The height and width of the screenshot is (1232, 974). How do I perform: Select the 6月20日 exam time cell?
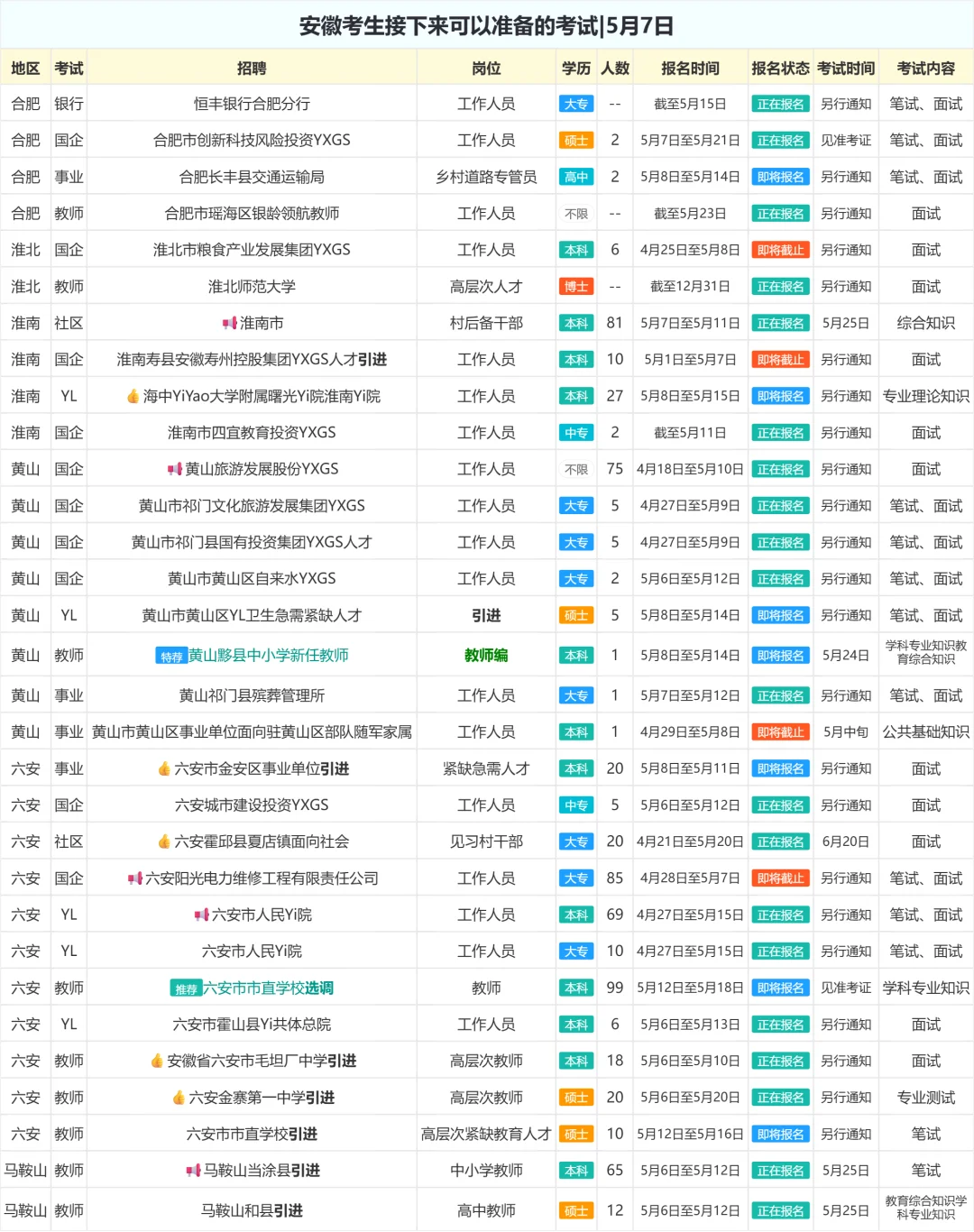click(845, 841)
